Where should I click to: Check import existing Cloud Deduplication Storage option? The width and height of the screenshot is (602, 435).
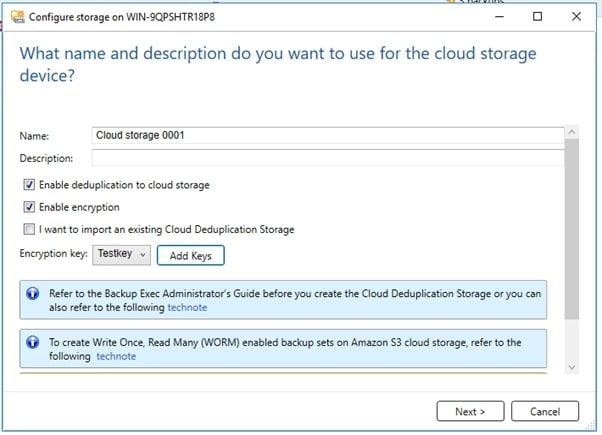pyautogui.click(x=28, y=229)
